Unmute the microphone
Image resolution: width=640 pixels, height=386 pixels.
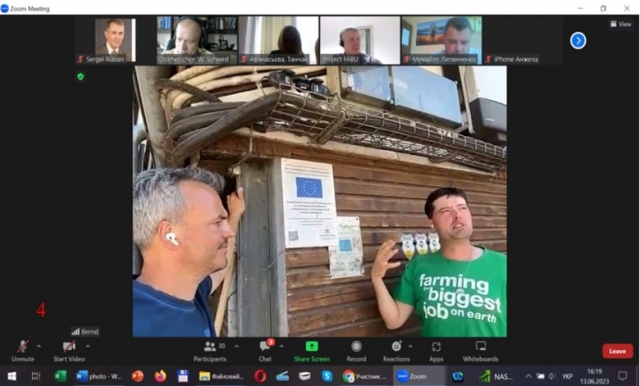23,351
